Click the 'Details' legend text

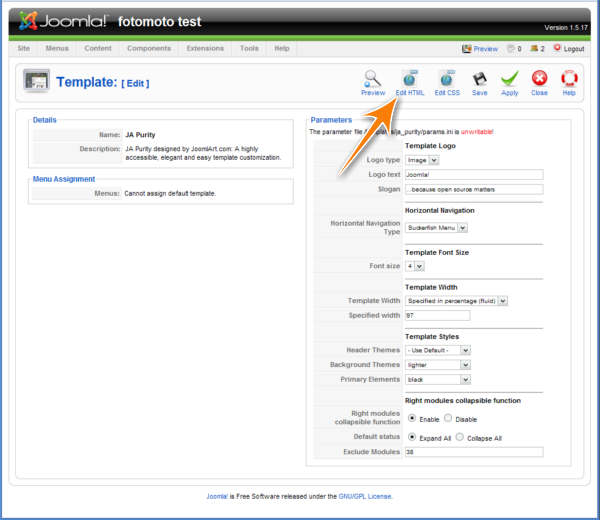pyautogui.click(x=44, y=120)
